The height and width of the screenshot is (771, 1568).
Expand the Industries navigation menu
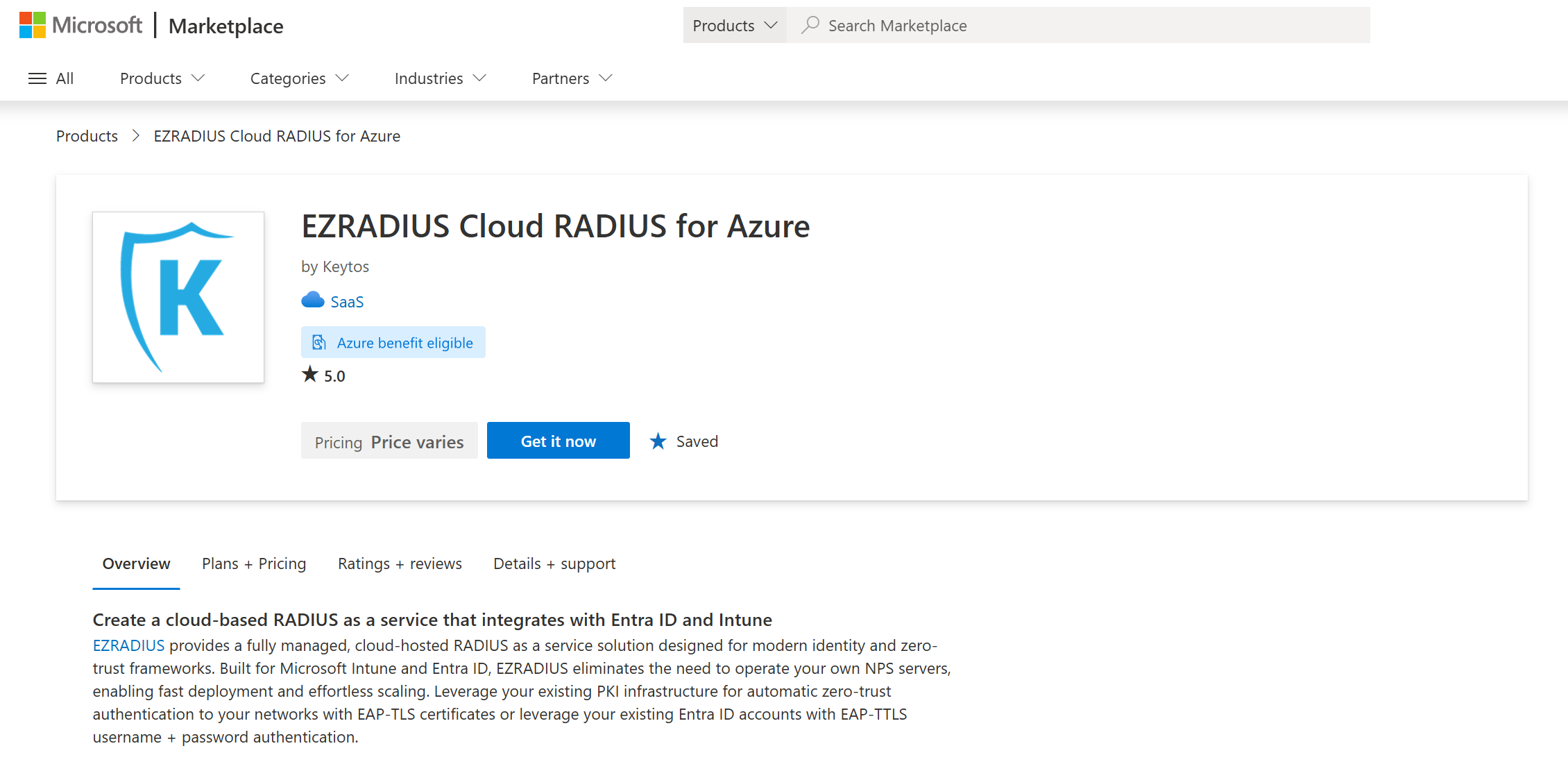pyautogui.click(x=440, y=78)
